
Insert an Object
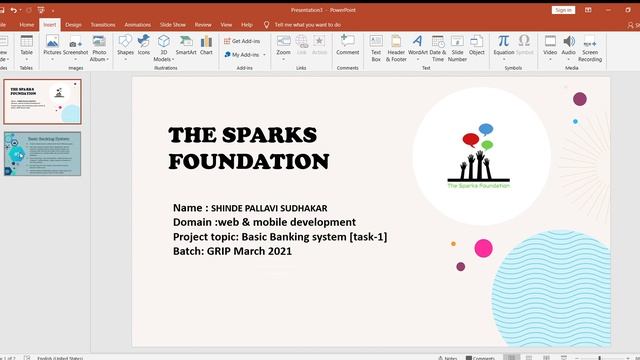tap(476, 45)
